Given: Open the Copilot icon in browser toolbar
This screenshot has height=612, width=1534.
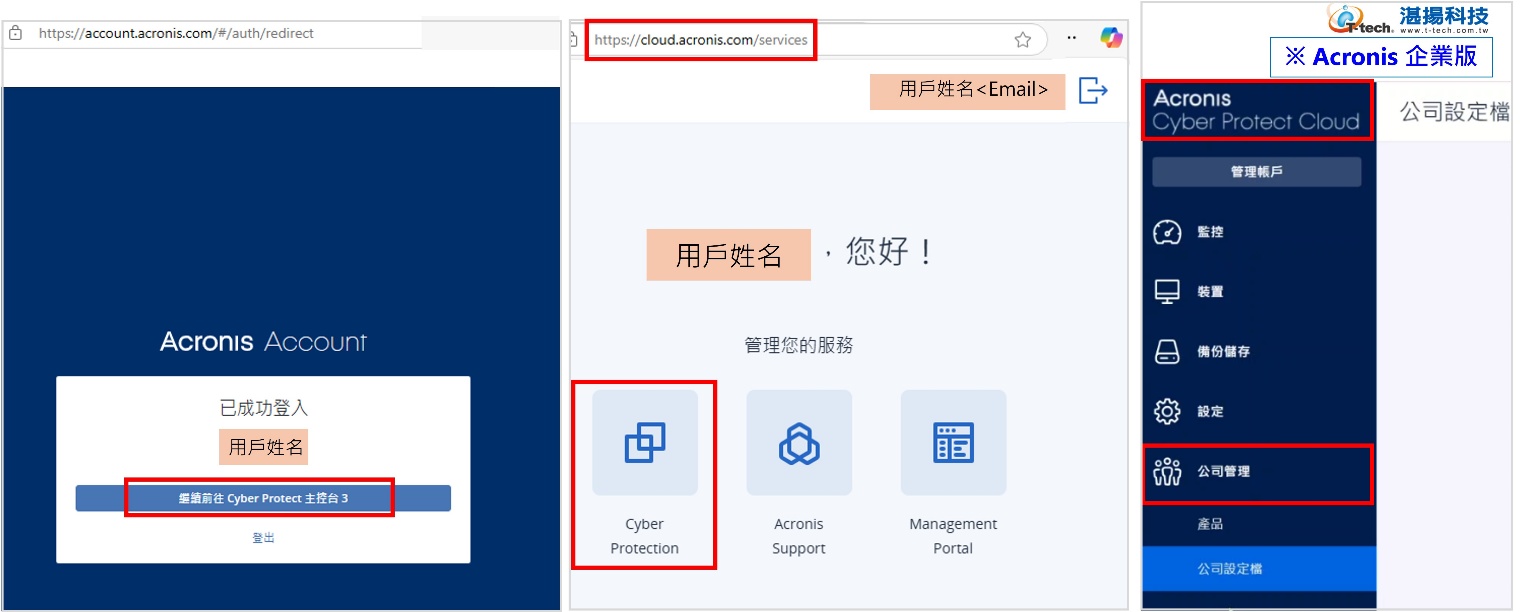Looking at the screenshot, I should pos(1111,38).
